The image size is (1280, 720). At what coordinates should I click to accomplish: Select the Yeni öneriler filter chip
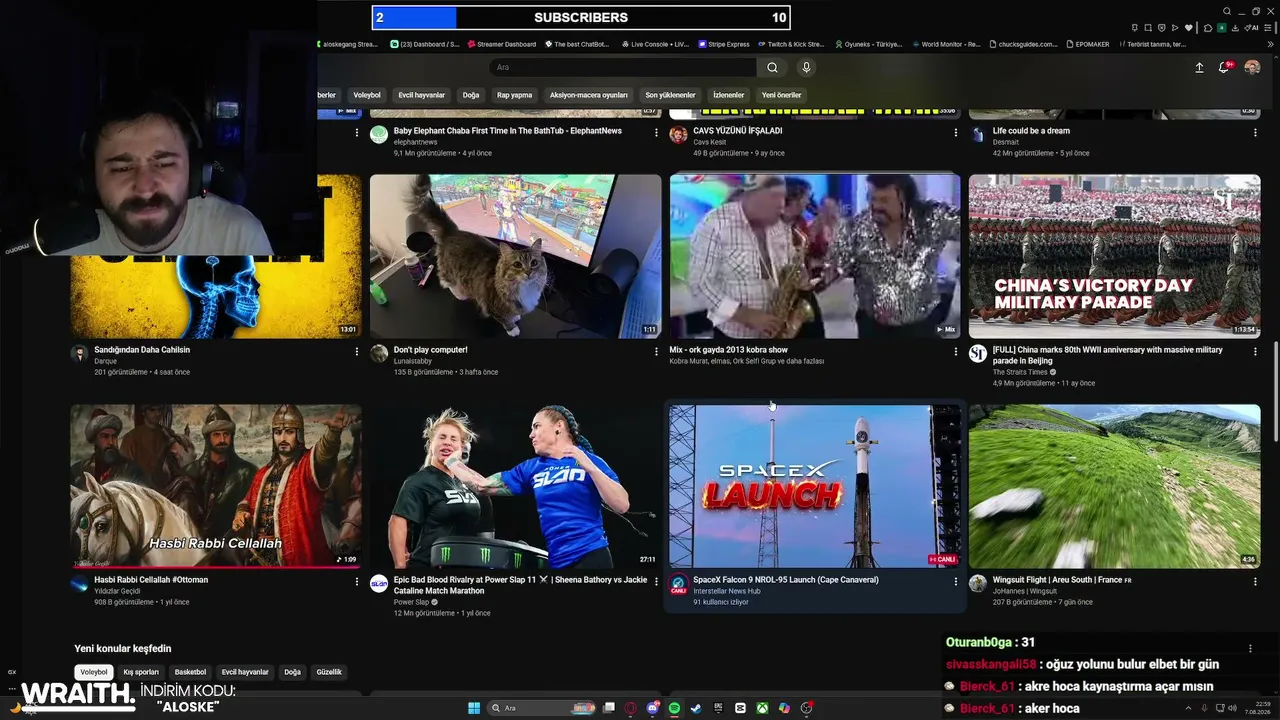[781, 95]
